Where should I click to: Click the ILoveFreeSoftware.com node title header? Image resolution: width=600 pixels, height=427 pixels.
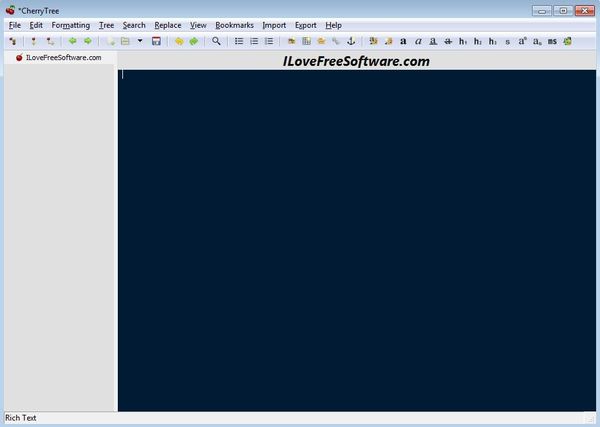(x=356, y=61)
